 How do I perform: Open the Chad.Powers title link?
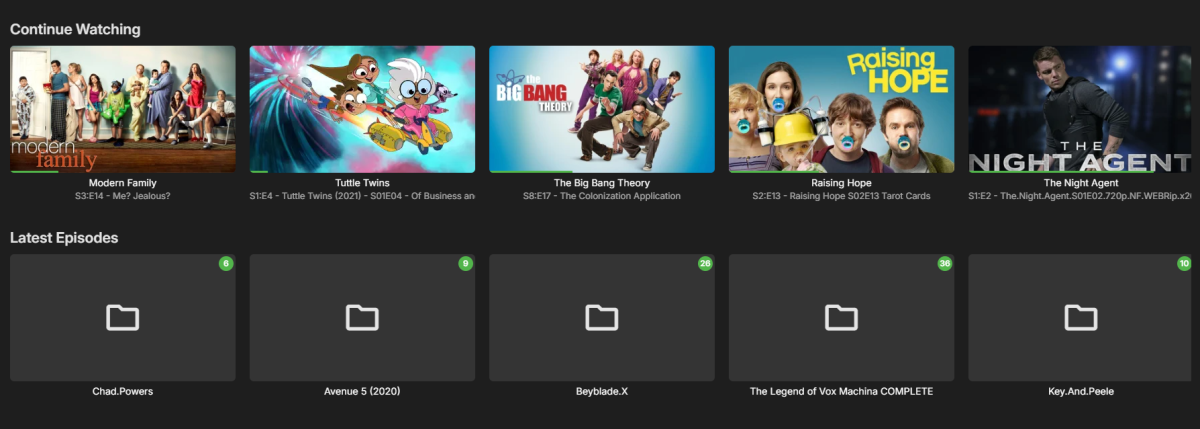click(x=122, y=391)
